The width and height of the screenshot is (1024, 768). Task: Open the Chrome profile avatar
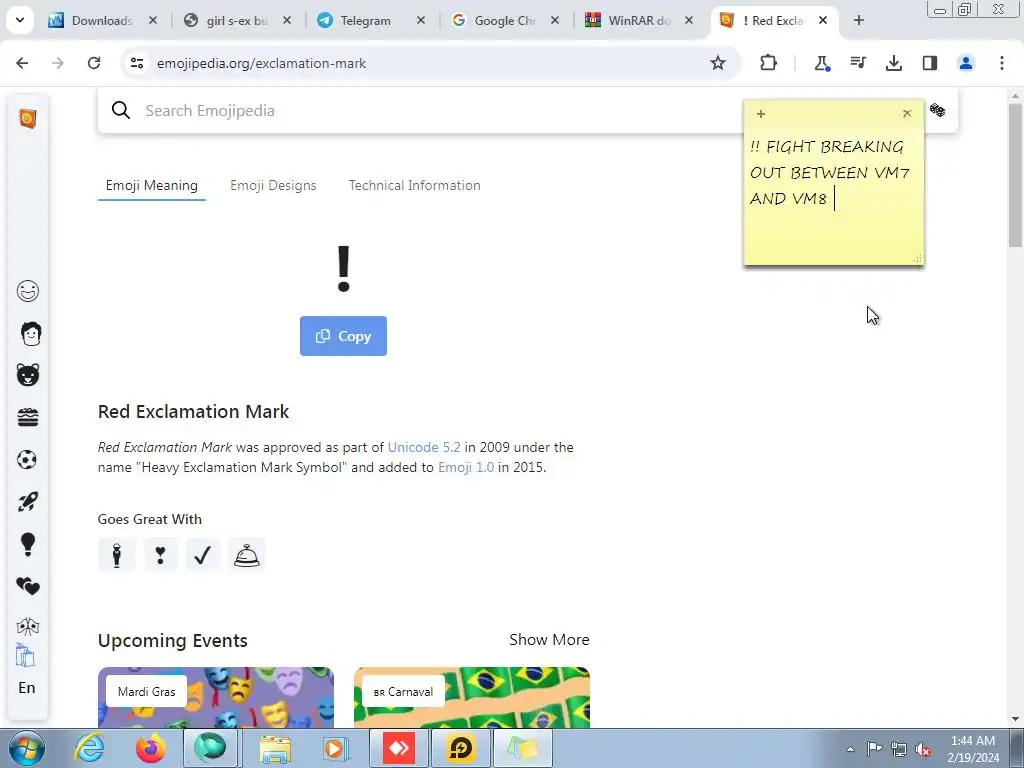966,63
